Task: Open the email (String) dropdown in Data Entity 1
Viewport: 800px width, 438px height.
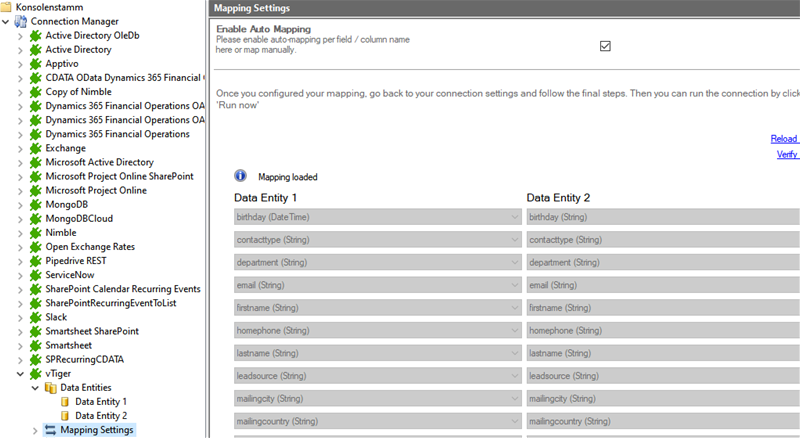Action: 515,285
